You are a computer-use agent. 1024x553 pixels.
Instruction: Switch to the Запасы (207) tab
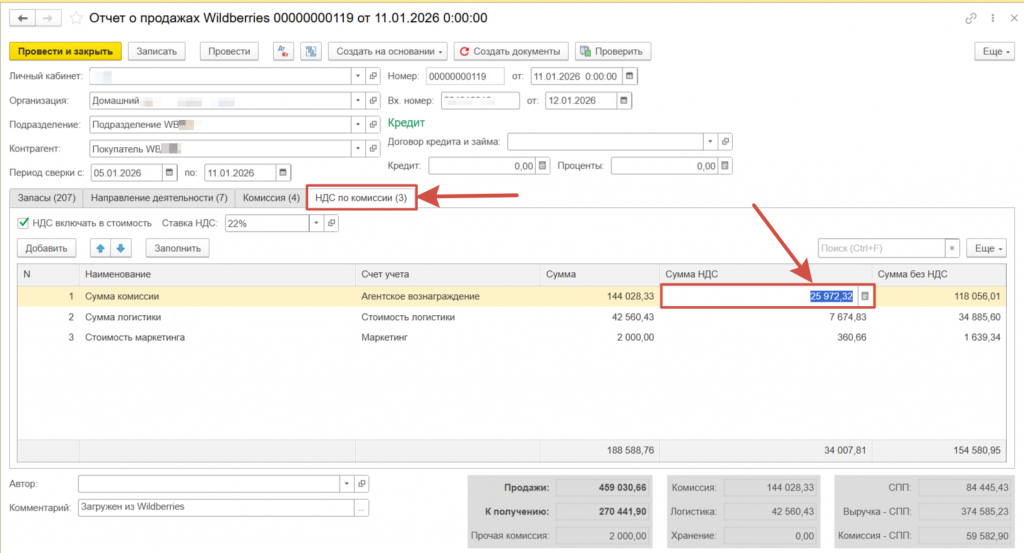(45, 198)
